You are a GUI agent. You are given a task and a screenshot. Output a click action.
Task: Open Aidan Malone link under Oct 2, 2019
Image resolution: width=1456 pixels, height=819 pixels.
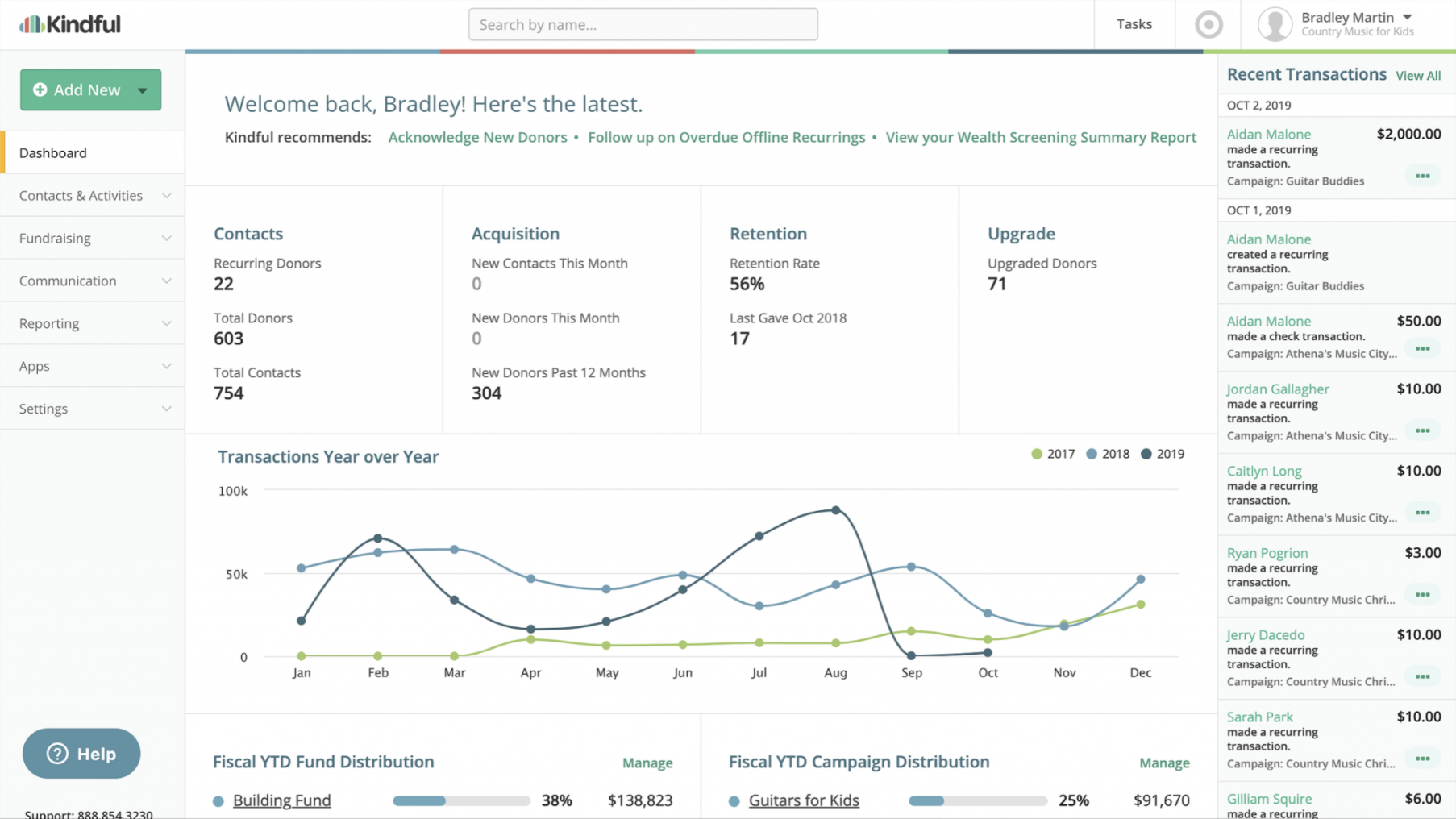click(1269, 135)
